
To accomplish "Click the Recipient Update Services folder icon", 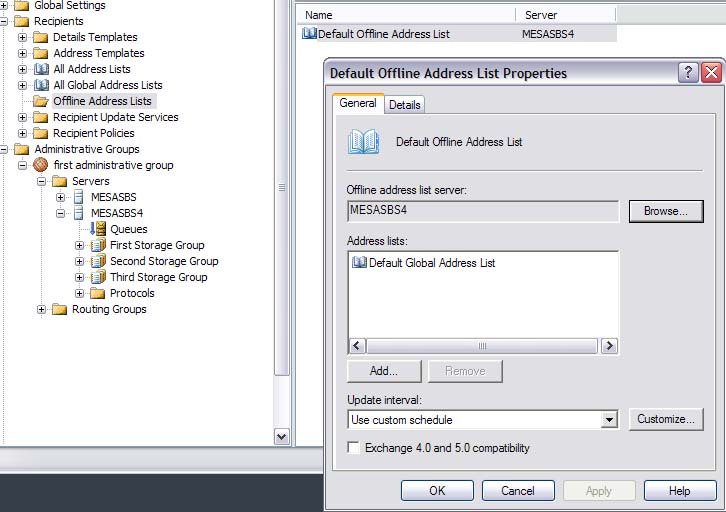I will tap(41, 117).
